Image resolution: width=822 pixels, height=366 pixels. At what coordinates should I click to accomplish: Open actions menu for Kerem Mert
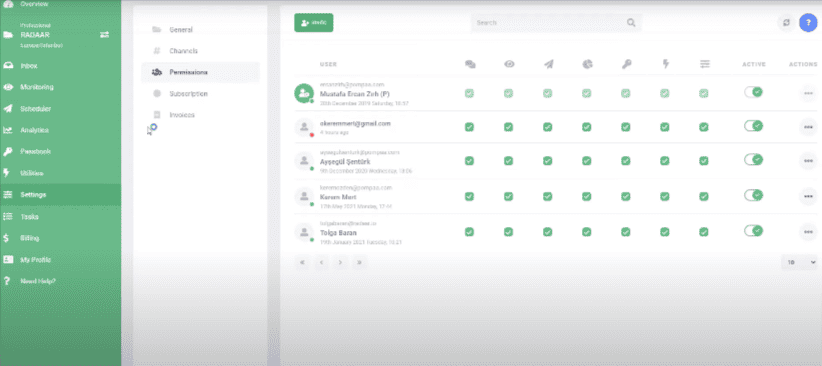(808, 196)
